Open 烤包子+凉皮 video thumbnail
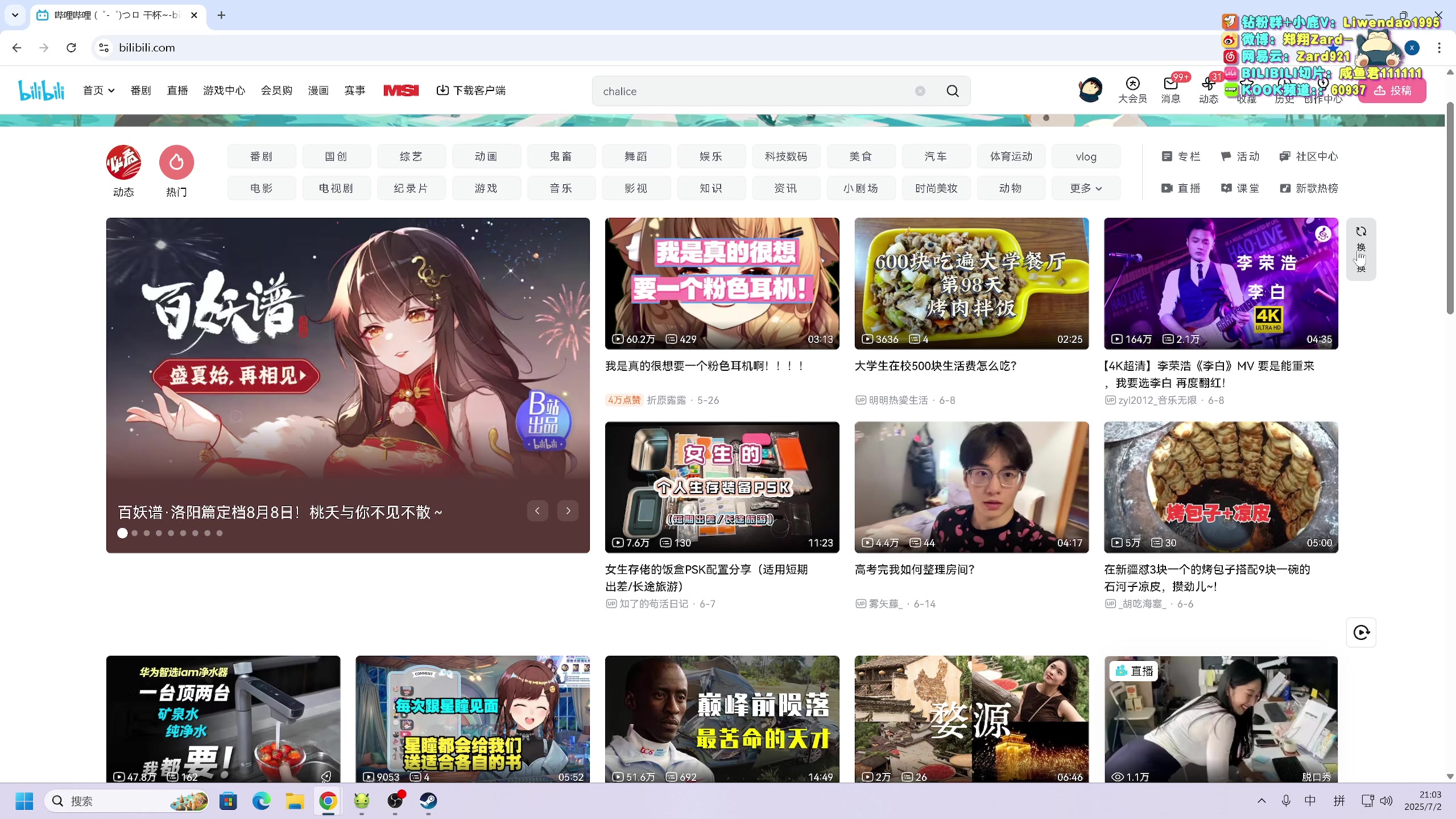 pos(1221,487)
